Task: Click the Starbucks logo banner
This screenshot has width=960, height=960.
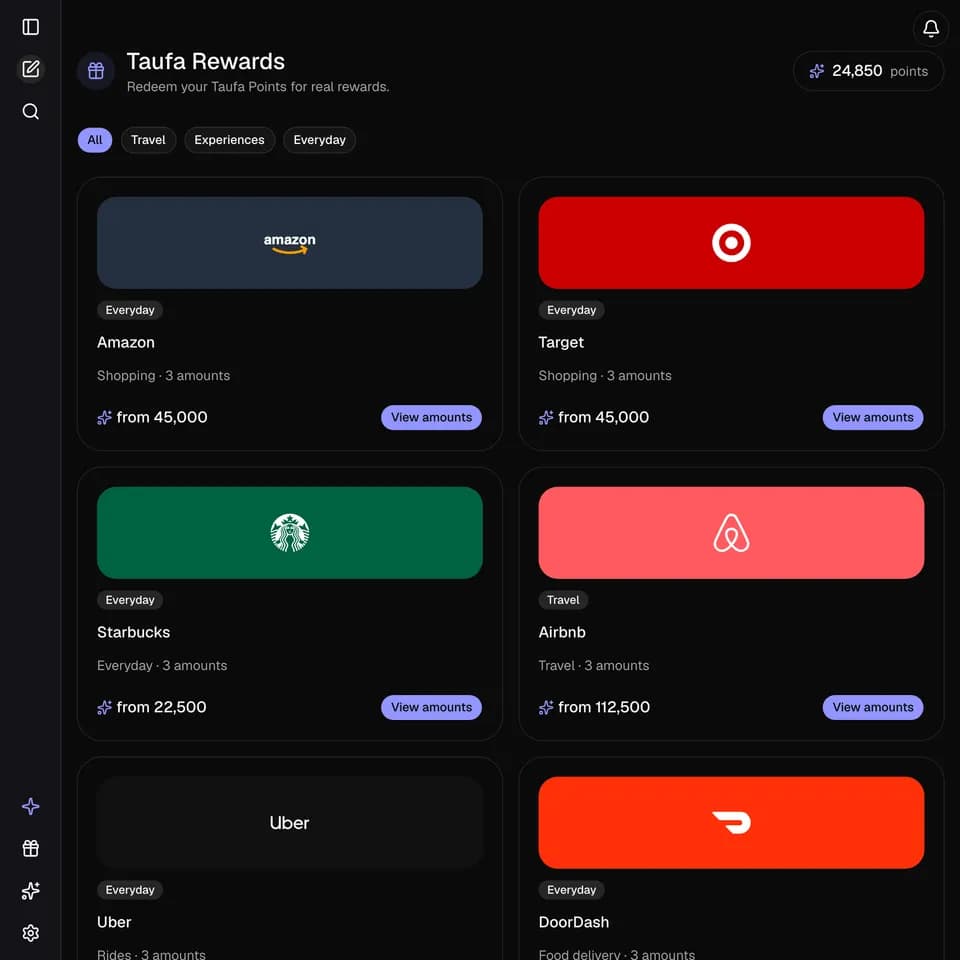Action: [x=290, y=533]
